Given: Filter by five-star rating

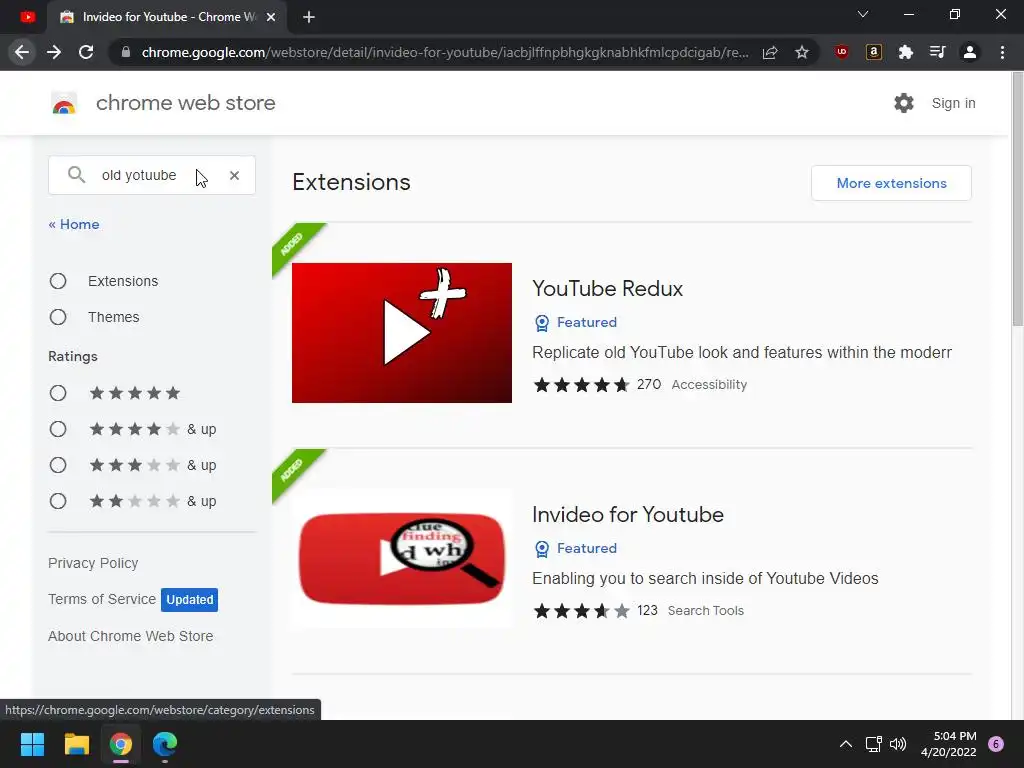Looking at the screenshot, I should click(x=58, y=393).
